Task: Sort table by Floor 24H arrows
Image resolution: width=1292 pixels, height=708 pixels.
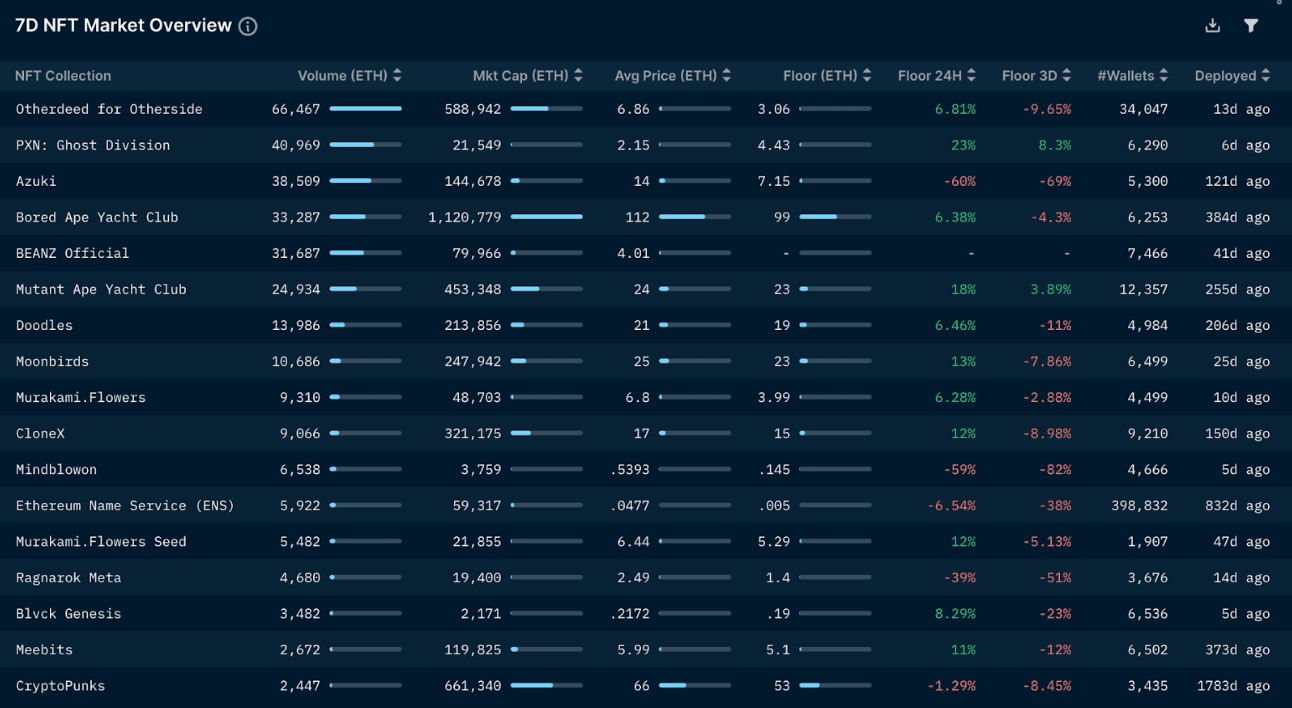Action: (971, 76)
